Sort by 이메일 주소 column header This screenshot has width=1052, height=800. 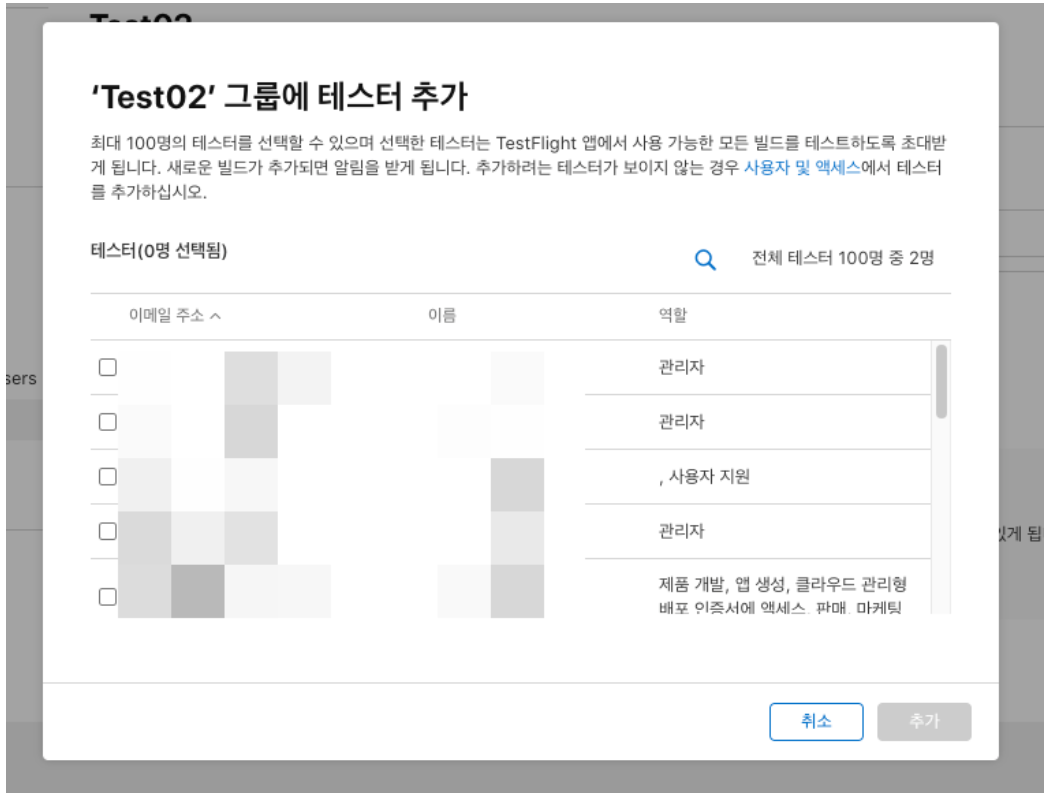click(174, 315)
